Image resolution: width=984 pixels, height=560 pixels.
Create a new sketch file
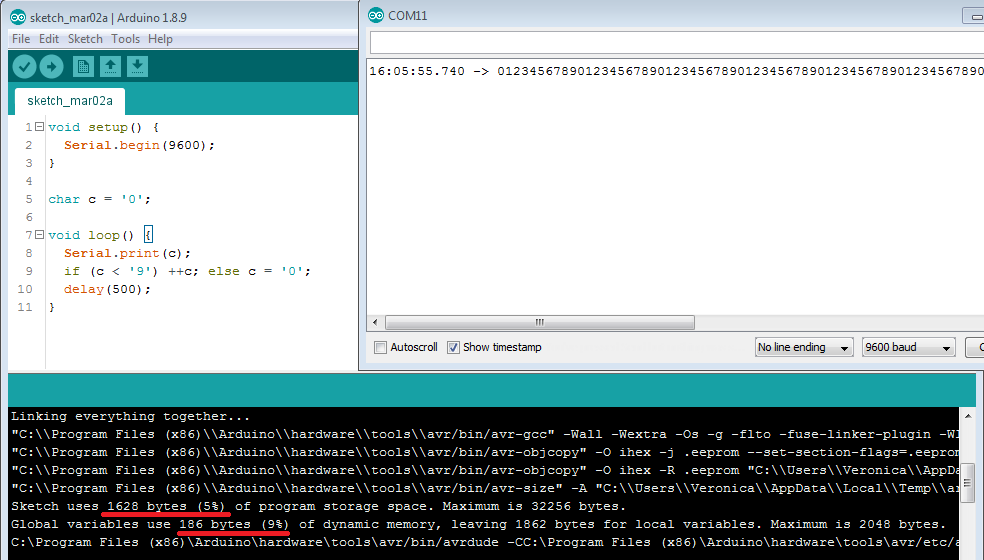[x=83, y=67]
